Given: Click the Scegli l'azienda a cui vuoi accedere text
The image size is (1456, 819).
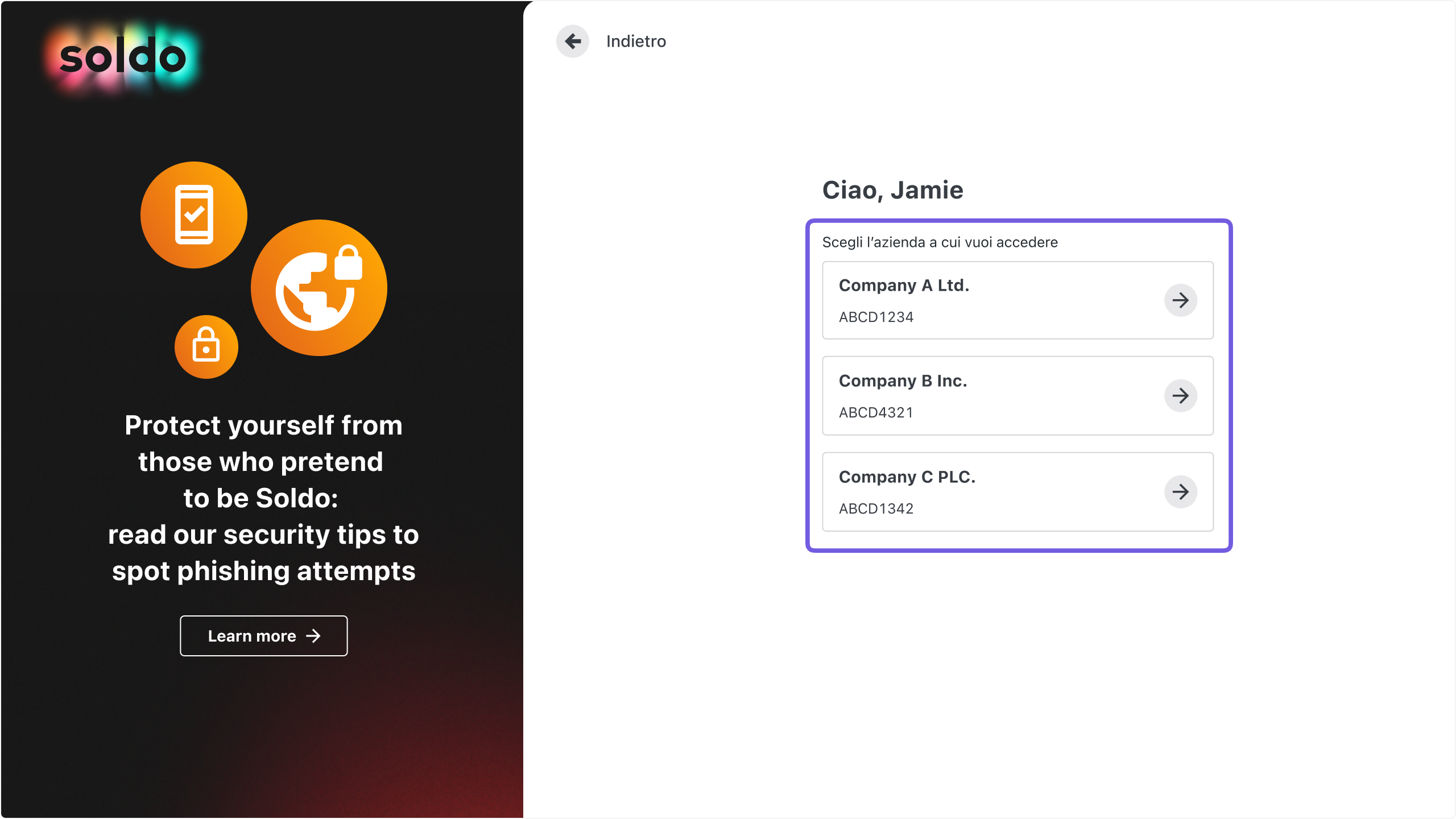Looking at the screenshot, I should (940, 242).
